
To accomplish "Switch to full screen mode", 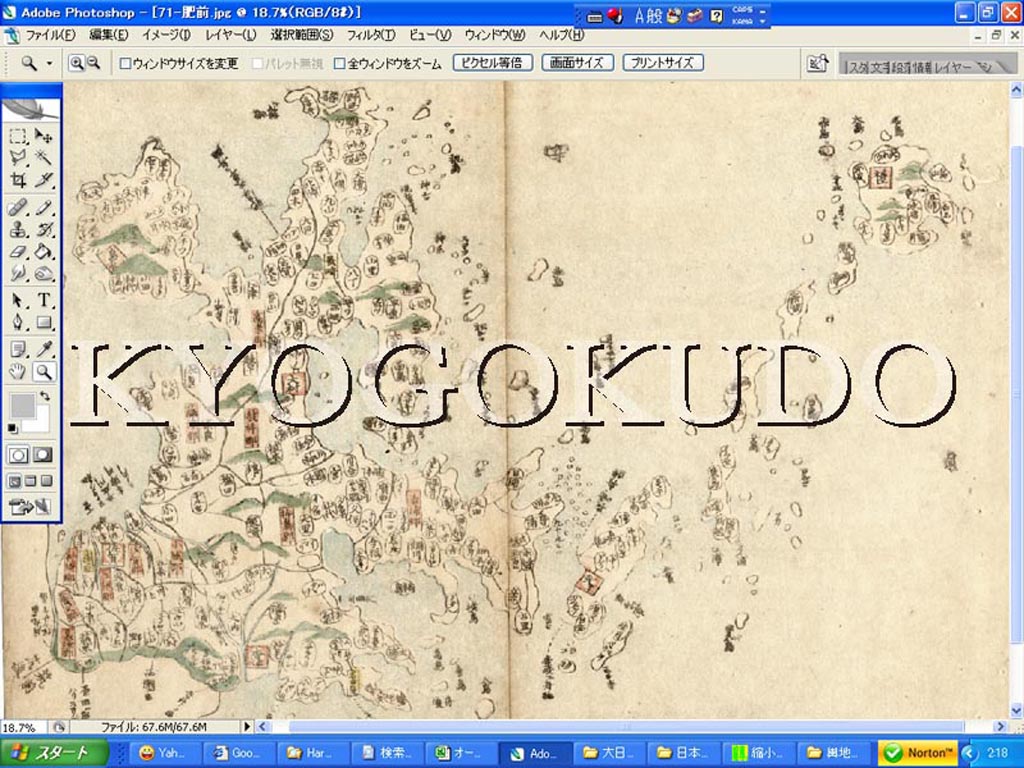I will pyautogui.click(x=46, y=482).
